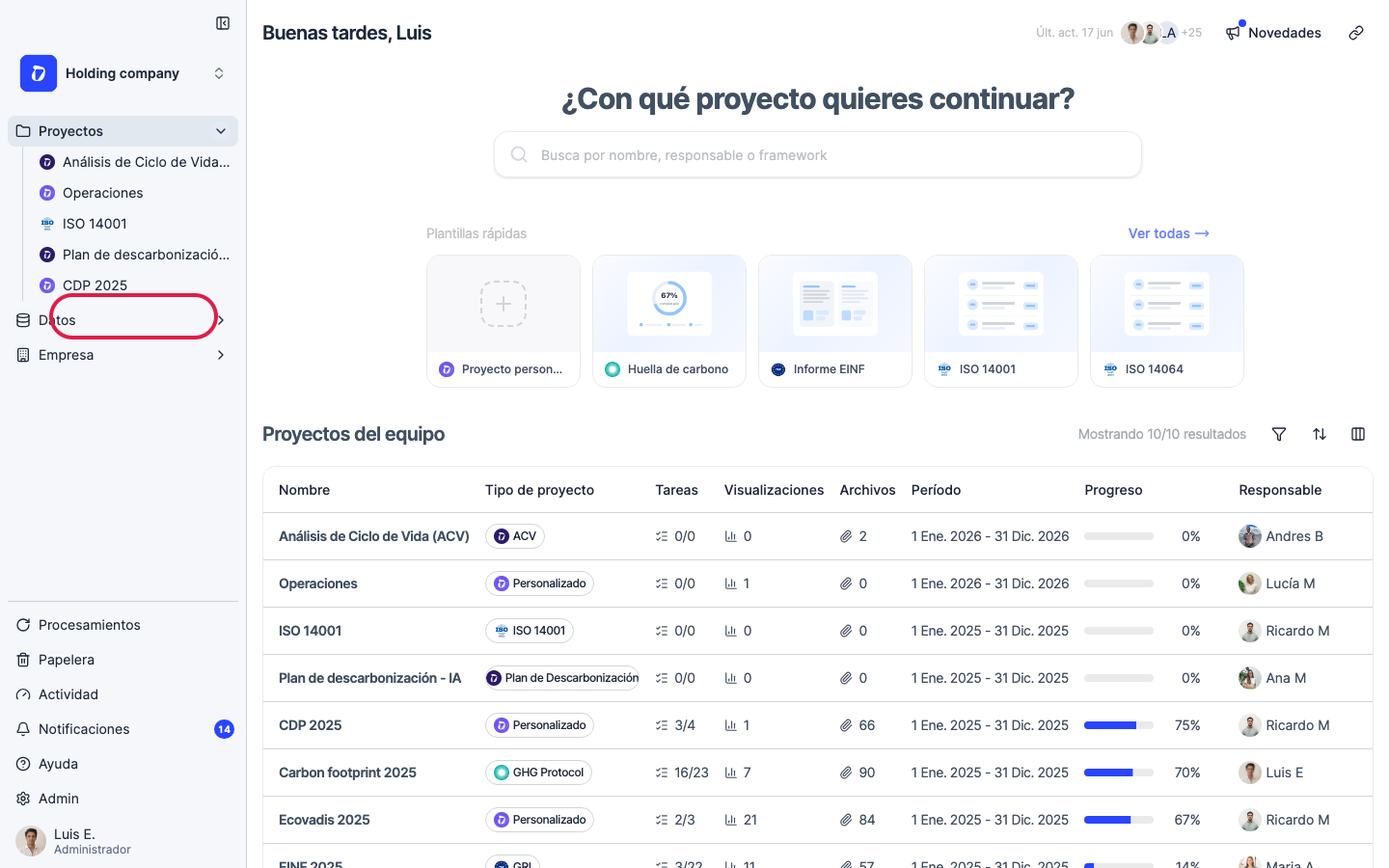Open Novedades announcements
Viewport: 1389px width, 868px height.
pos(1273,33)
